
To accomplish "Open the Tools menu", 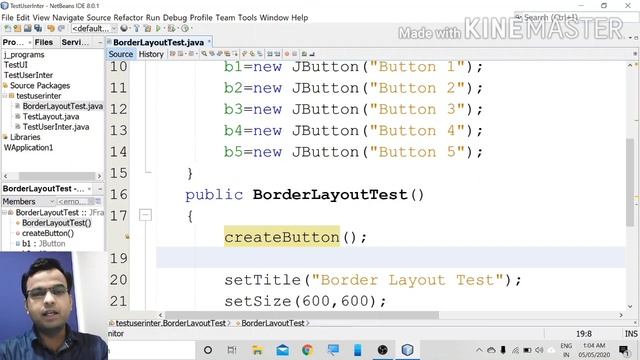I will tap(247, 18).
